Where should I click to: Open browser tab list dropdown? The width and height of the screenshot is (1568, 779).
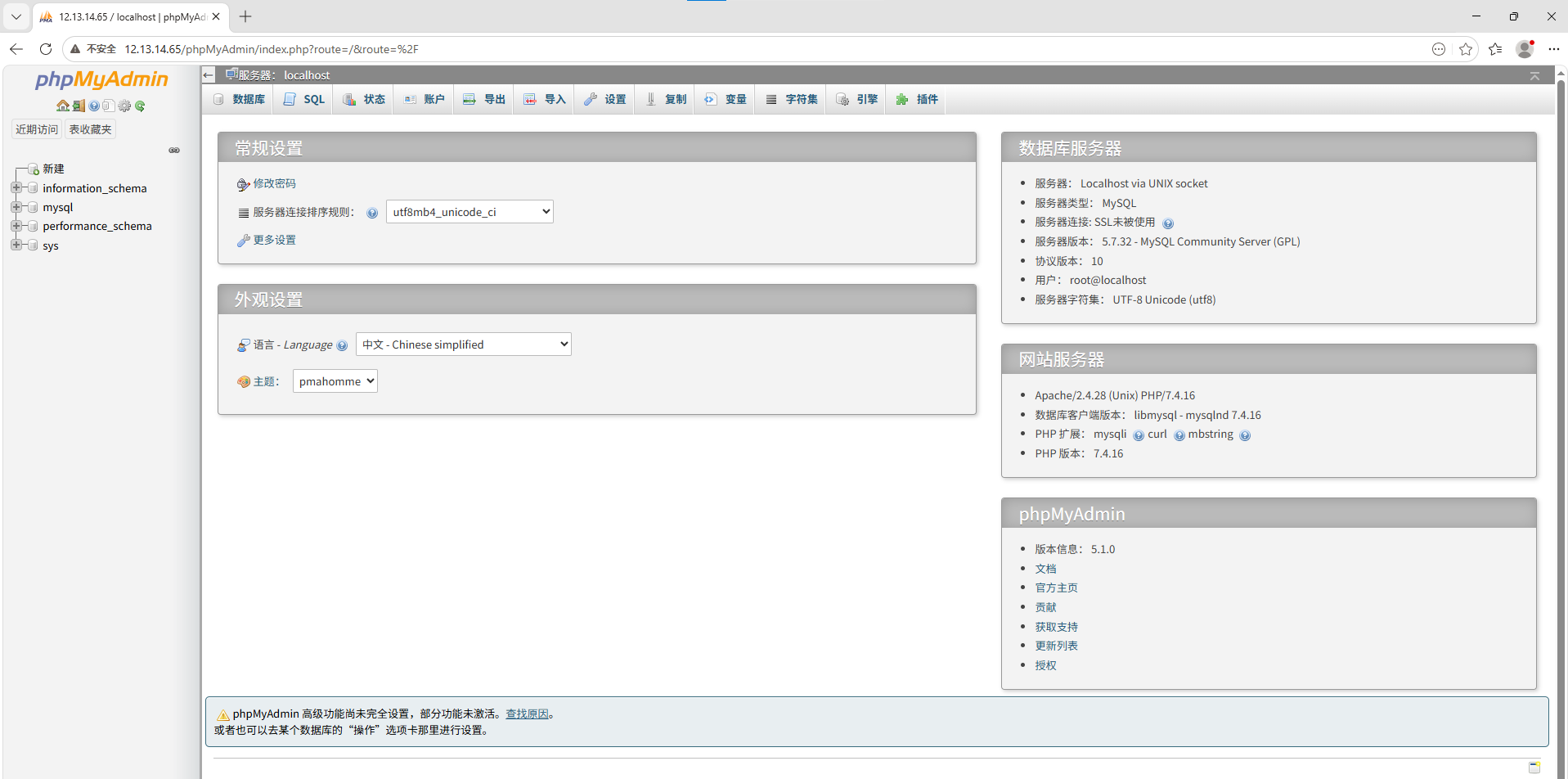pos(16,16)
